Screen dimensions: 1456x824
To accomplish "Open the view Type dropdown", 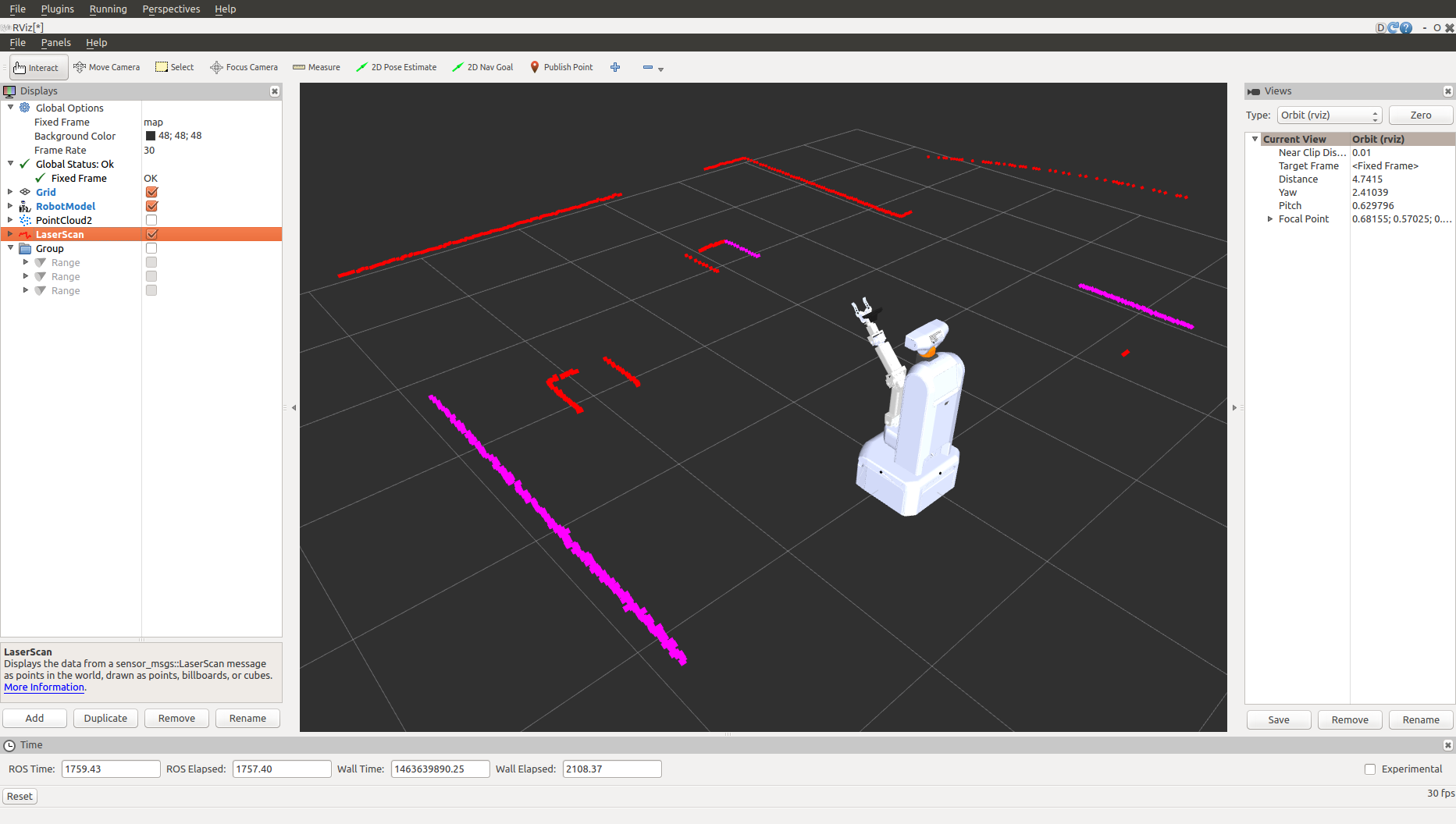I will tap(1329, 115).
